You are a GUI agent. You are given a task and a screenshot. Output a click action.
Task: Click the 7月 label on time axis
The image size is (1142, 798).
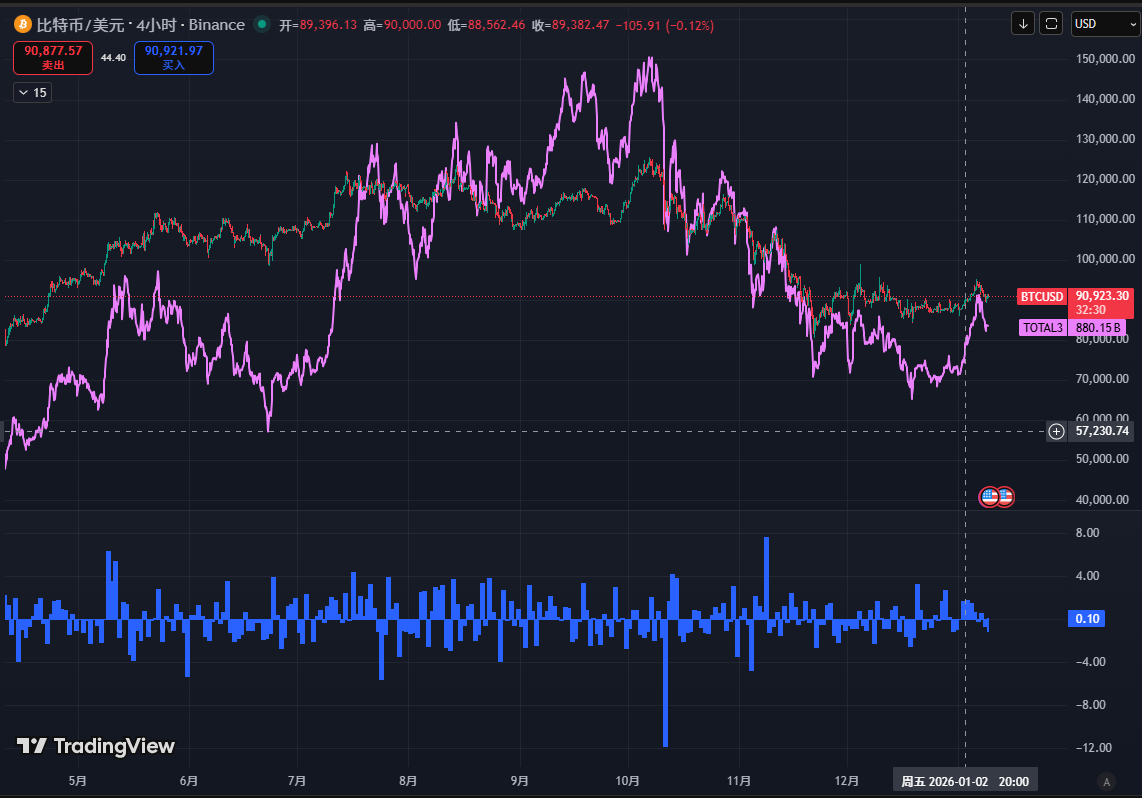(x=296, y=781)
